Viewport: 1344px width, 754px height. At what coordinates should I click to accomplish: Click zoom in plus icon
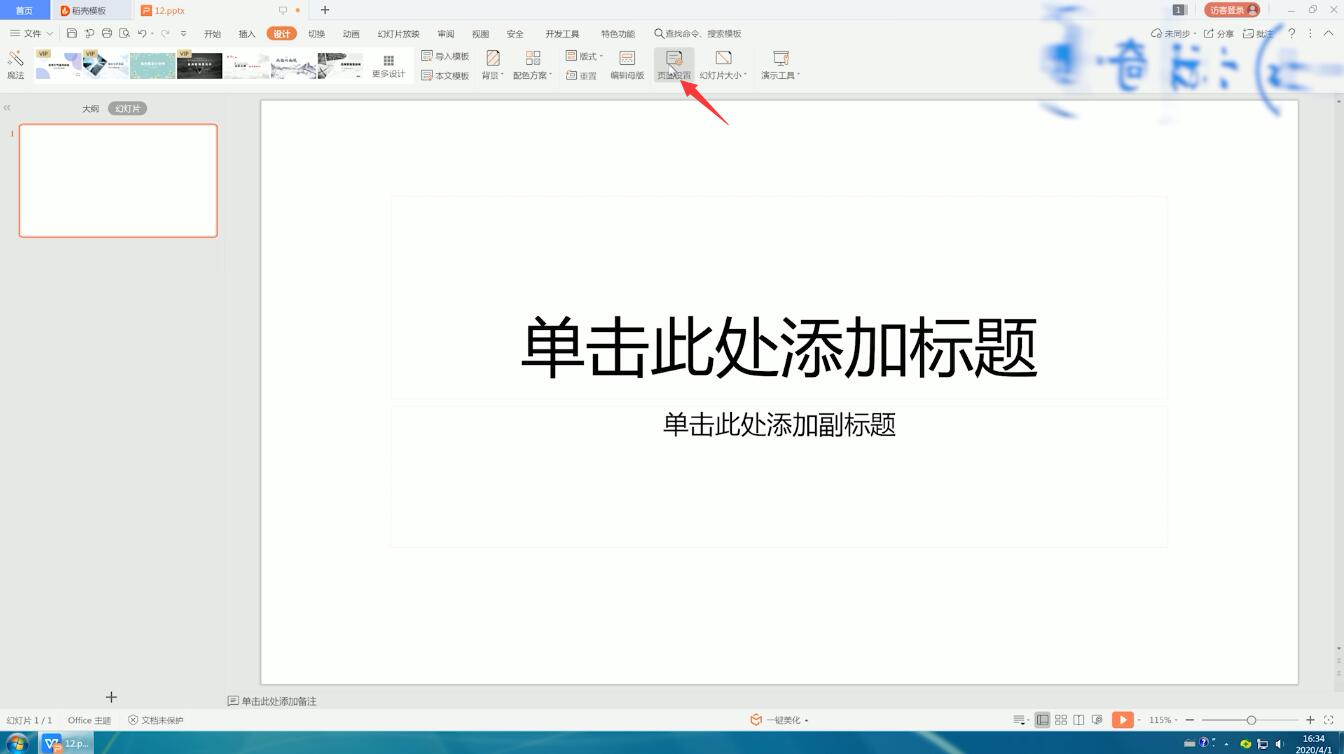(1310, 720)
